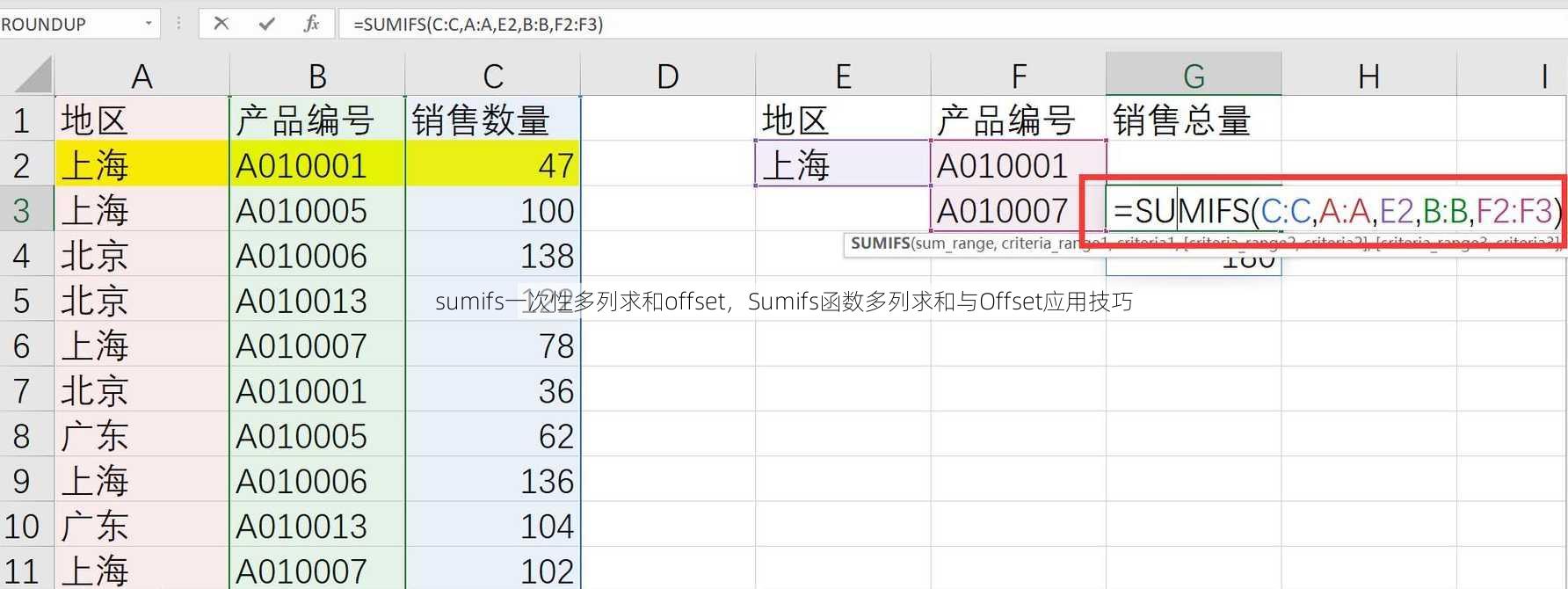Select column E header
1568x589 pixels.
point(843,76)
